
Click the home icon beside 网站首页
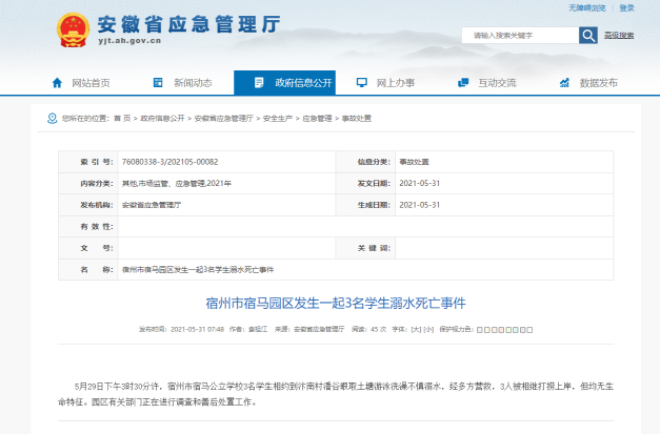(57, 83)
